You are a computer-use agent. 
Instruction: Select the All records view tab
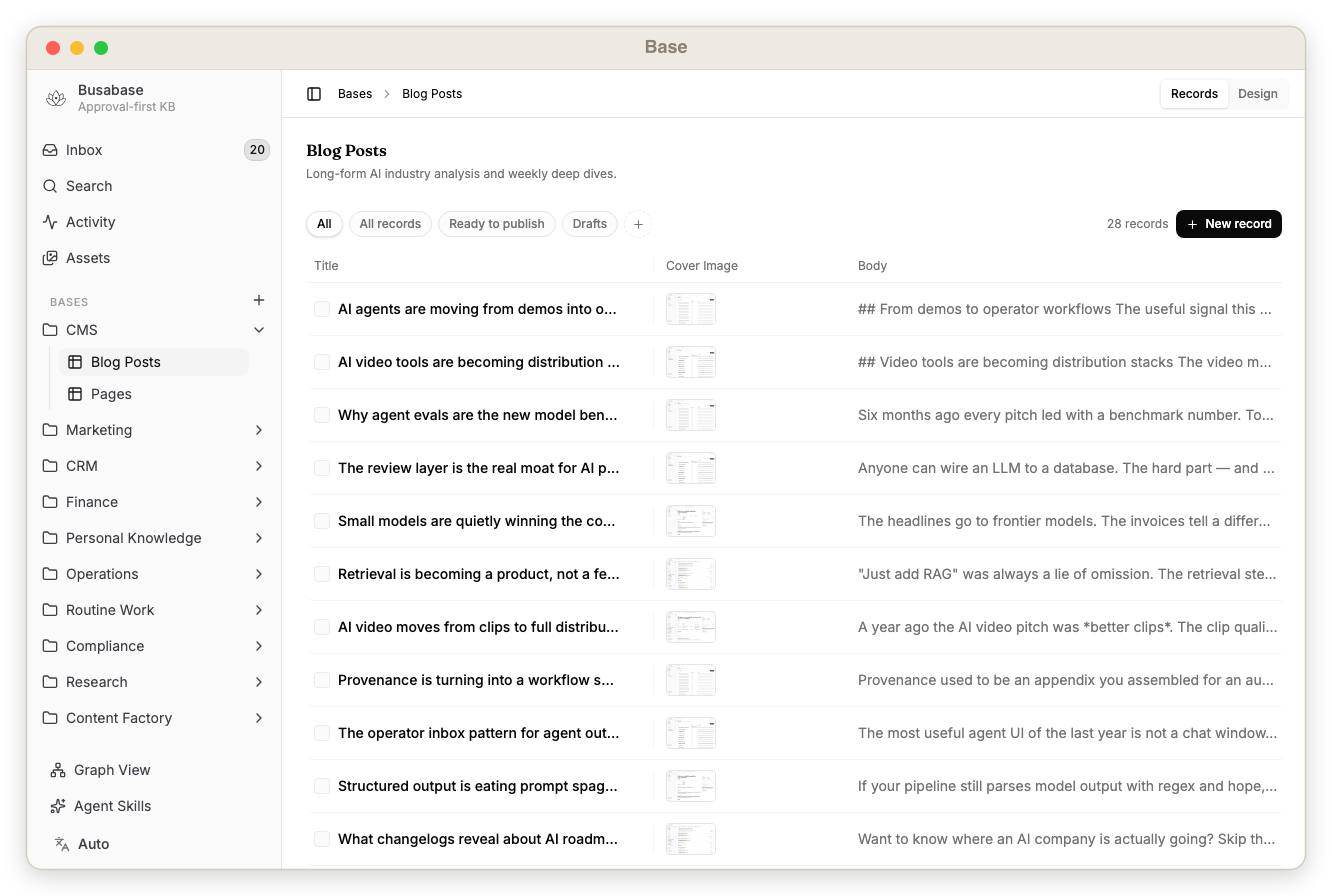(x=390, y=224)
